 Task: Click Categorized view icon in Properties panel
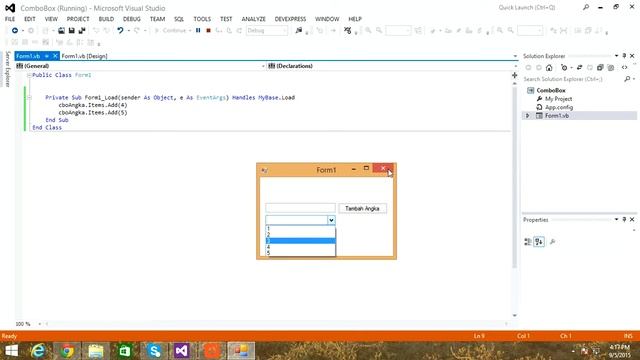click(528, 242)
